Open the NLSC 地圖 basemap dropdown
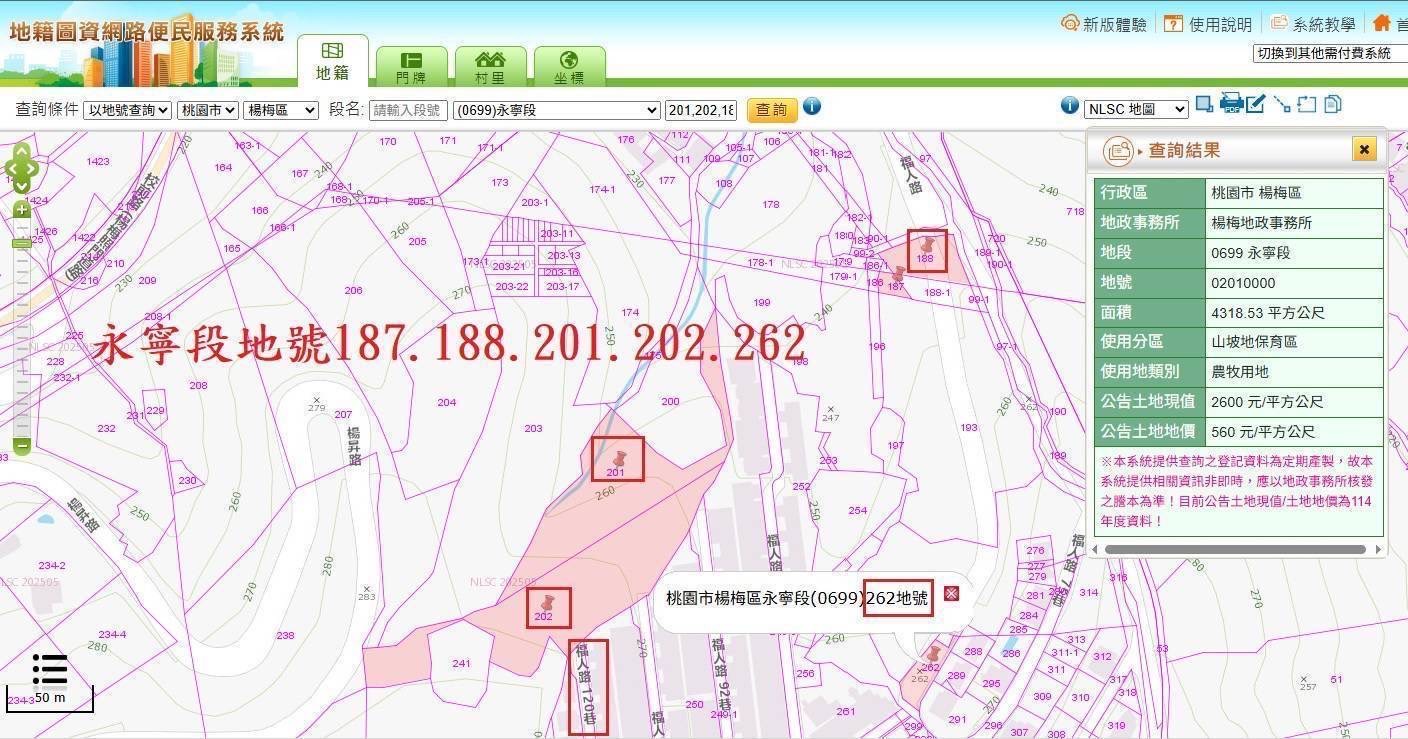The width and height of the screenshot is (1408, 739). 1136,109
